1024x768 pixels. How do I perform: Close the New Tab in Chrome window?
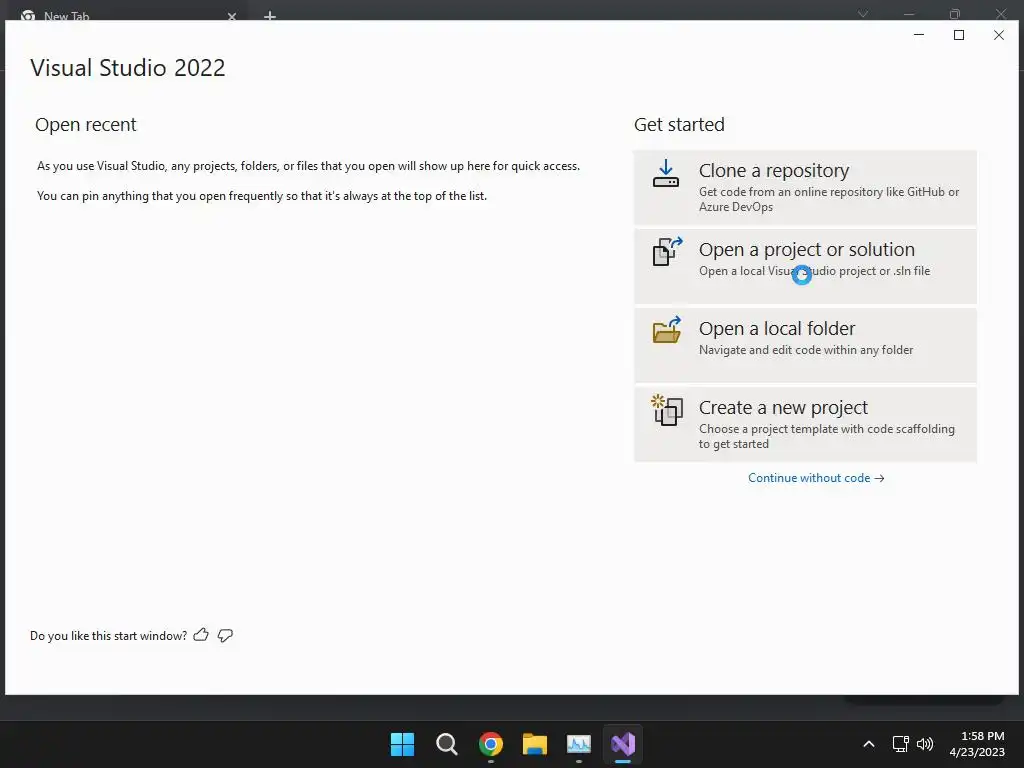click(x=232, y=16)
